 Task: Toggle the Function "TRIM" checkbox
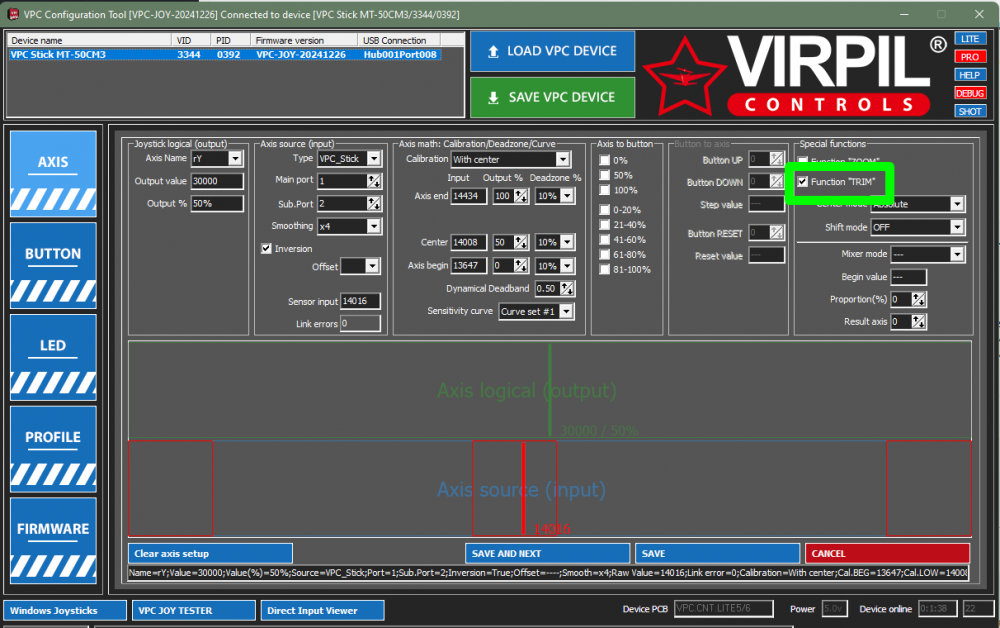tap(803, 182)
